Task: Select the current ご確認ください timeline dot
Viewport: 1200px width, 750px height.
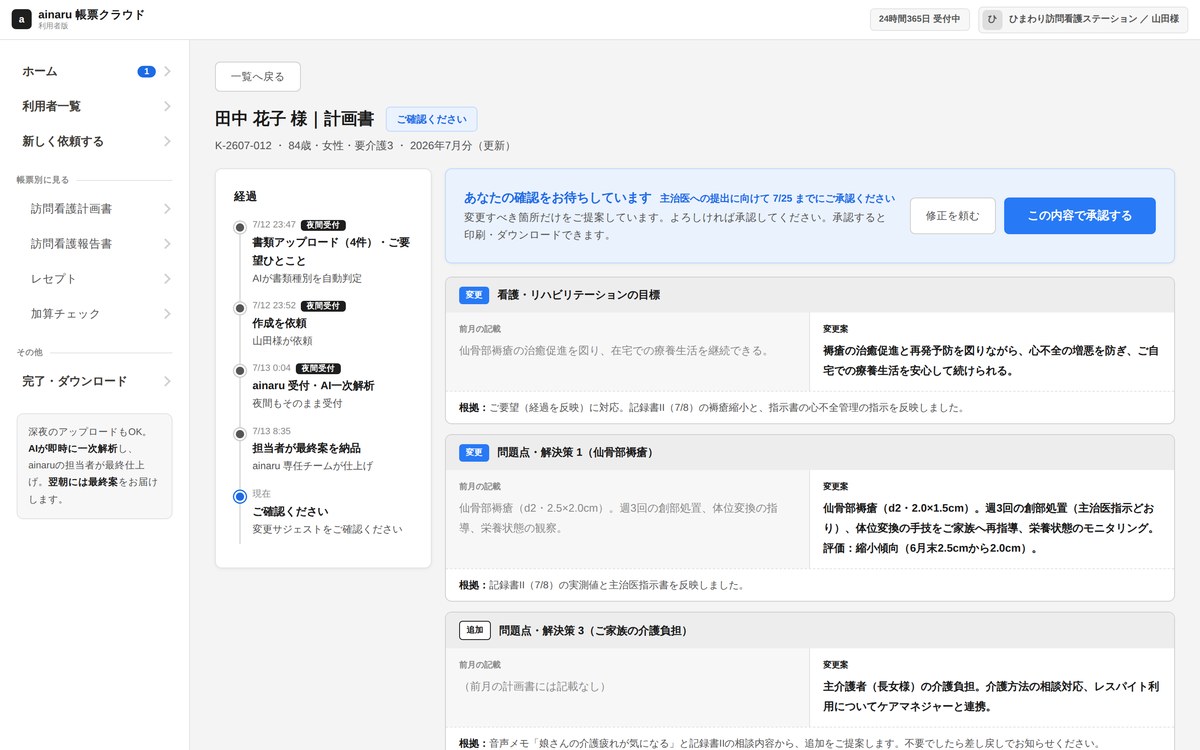Action: (240, 496)
